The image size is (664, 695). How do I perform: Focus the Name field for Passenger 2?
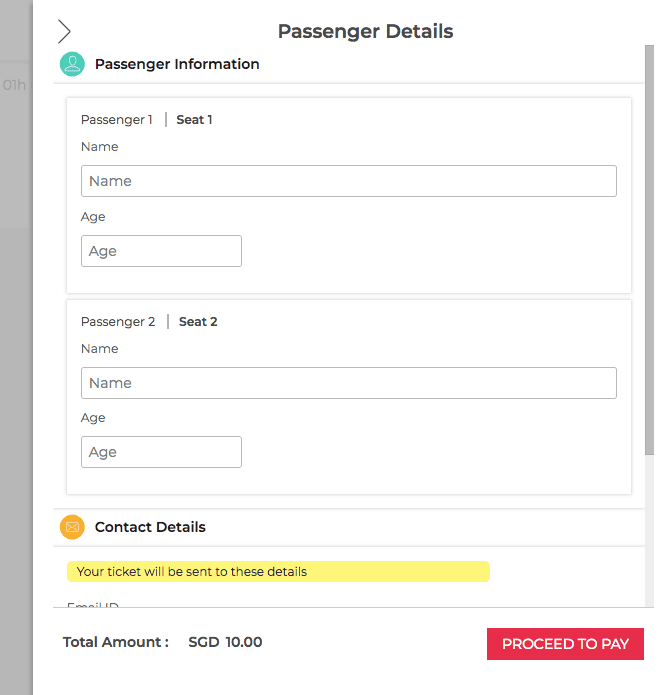pyautogui.click(x=349, y=383)
